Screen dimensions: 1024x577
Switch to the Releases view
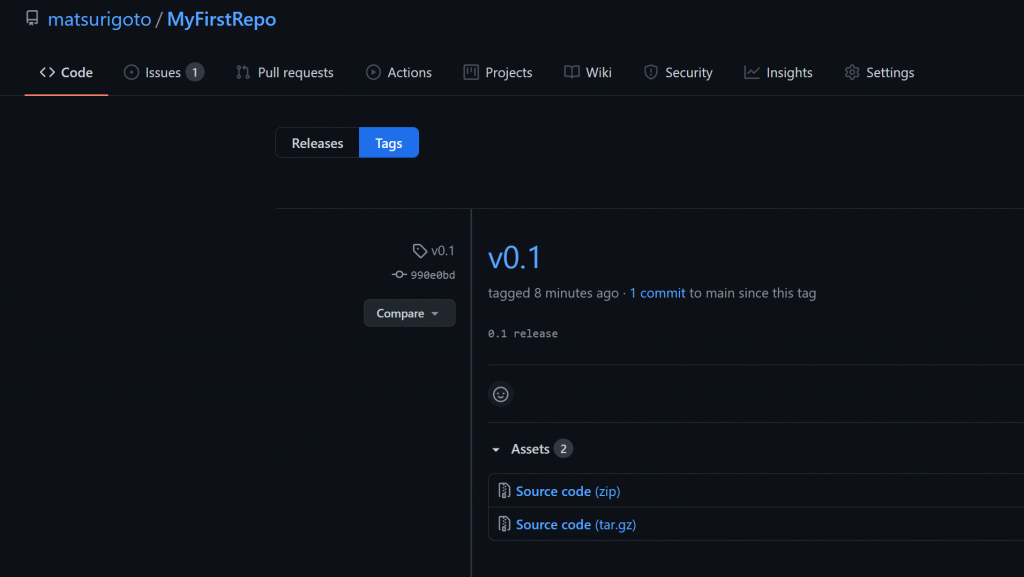pos(317,143)
